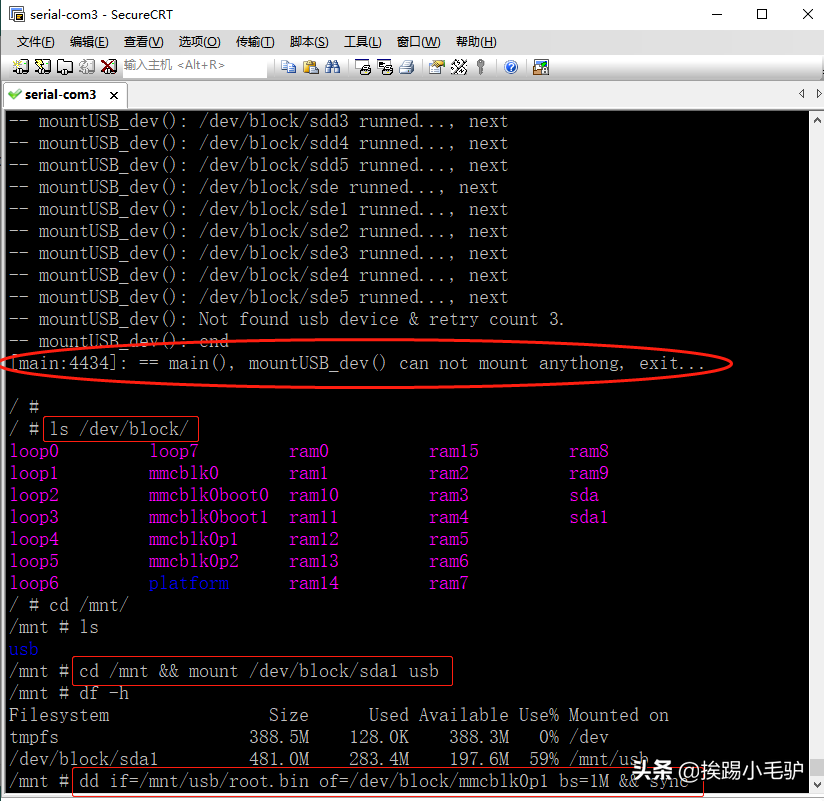Click the 'cd /mnt/' command line
The height and width of the screenshot is (801, 824).
coord(69,605)
